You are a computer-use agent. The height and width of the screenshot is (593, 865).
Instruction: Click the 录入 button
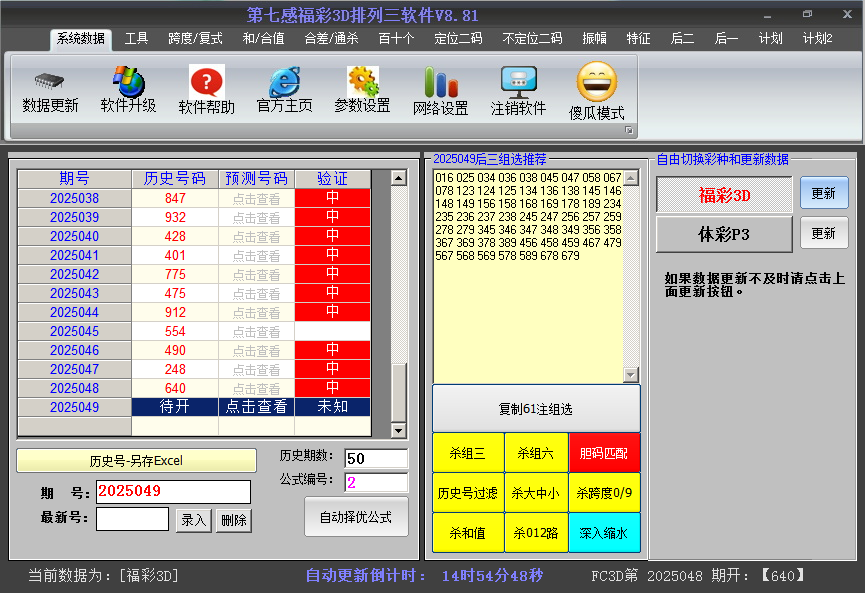(x=194, y=520)
